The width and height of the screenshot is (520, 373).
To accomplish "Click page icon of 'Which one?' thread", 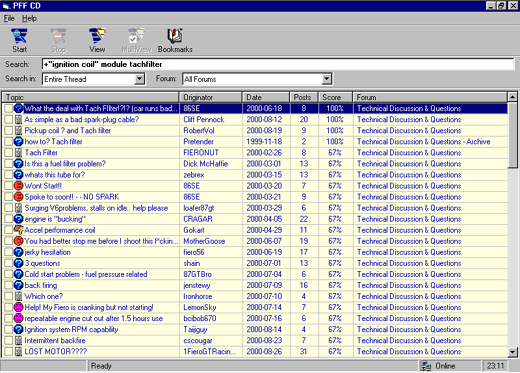I will pos(18,296).
